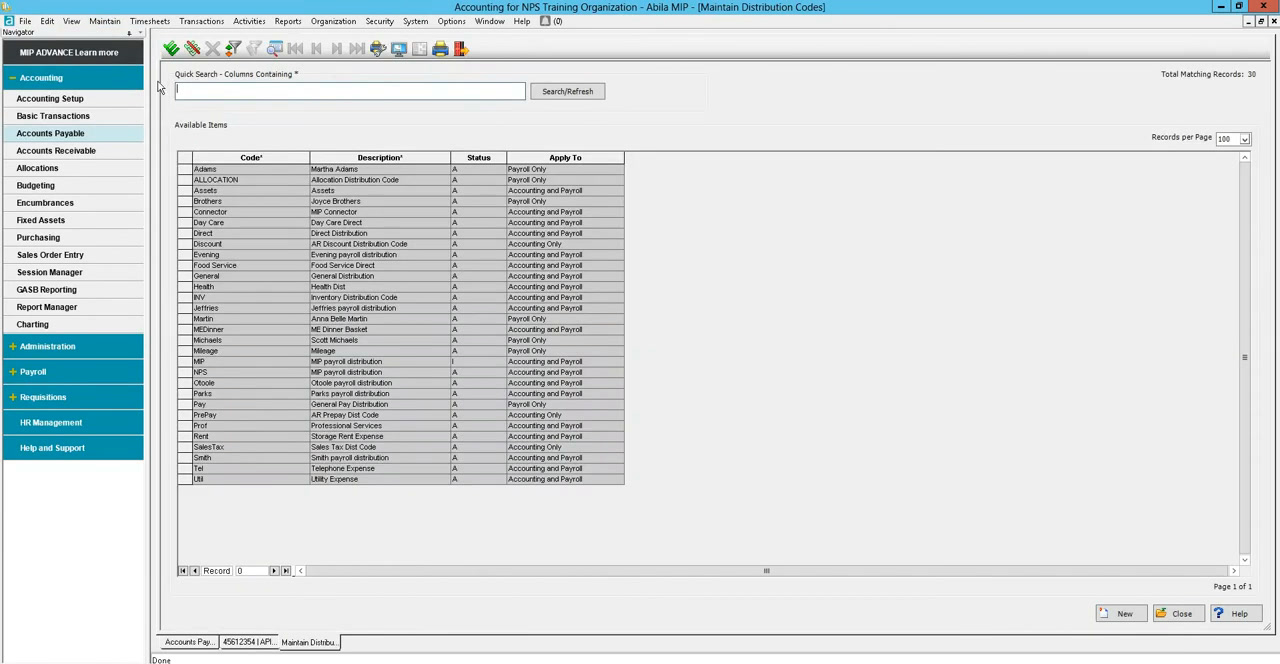Open the Security menu
Image resolution: width=1280 pixels, height=664 pixels.
pyautogui.click(x=379, y=21)
